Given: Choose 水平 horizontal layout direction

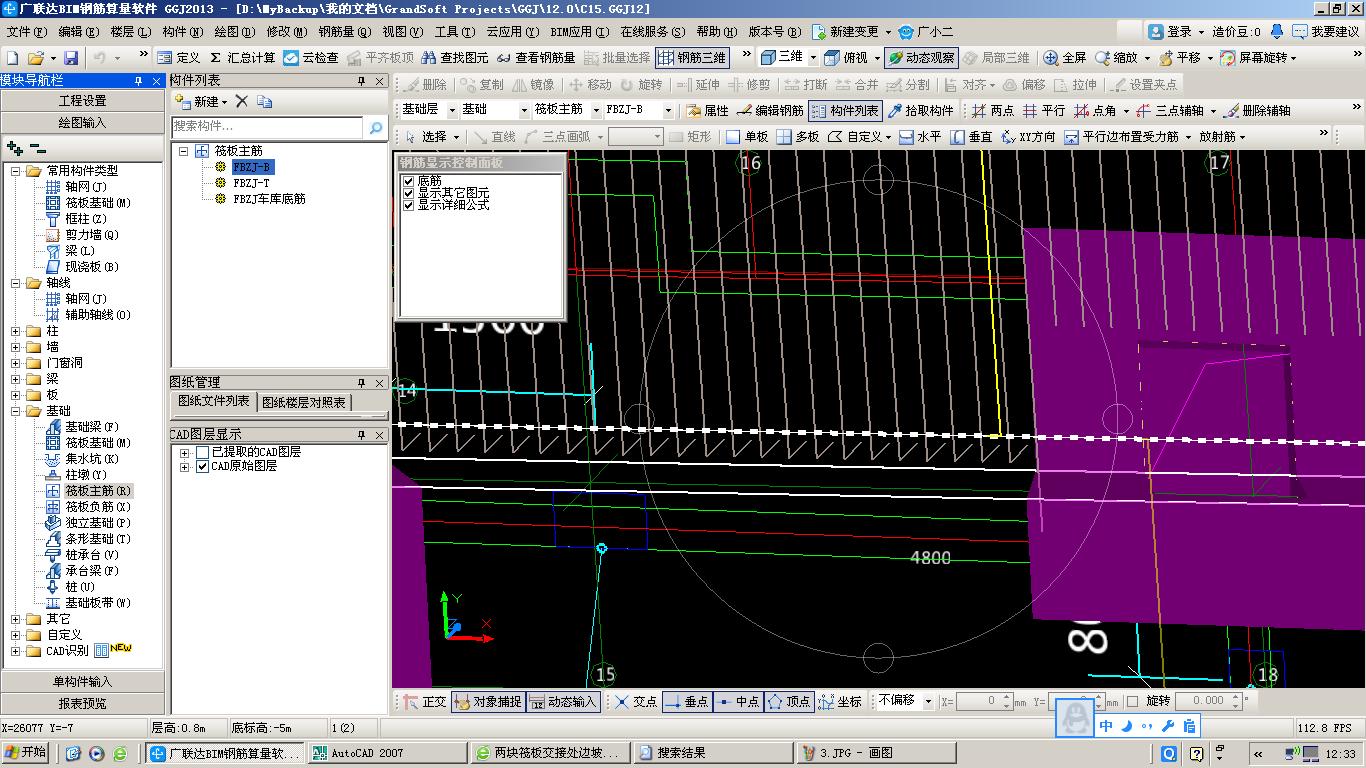Looking at the screenshot, I should [x=919, y=136].
